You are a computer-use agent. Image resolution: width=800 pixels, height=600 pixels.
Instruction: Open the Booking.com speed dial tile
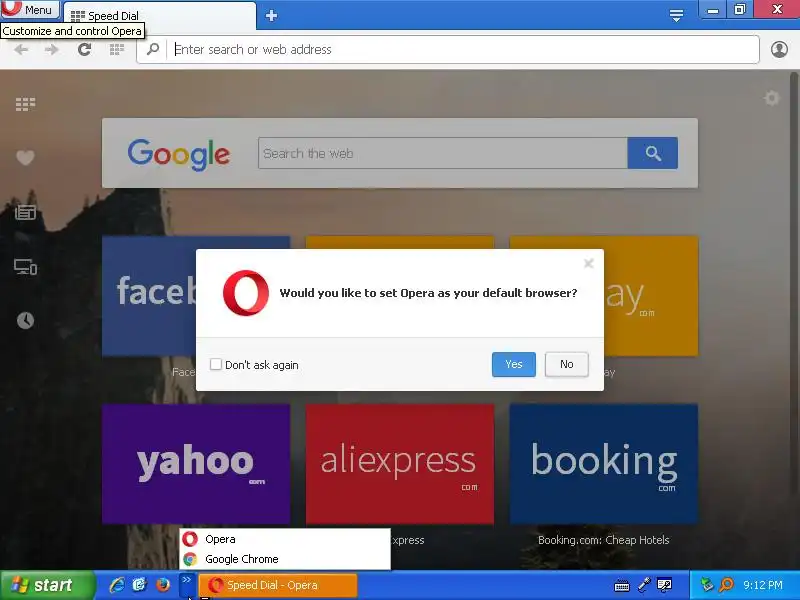604,464
